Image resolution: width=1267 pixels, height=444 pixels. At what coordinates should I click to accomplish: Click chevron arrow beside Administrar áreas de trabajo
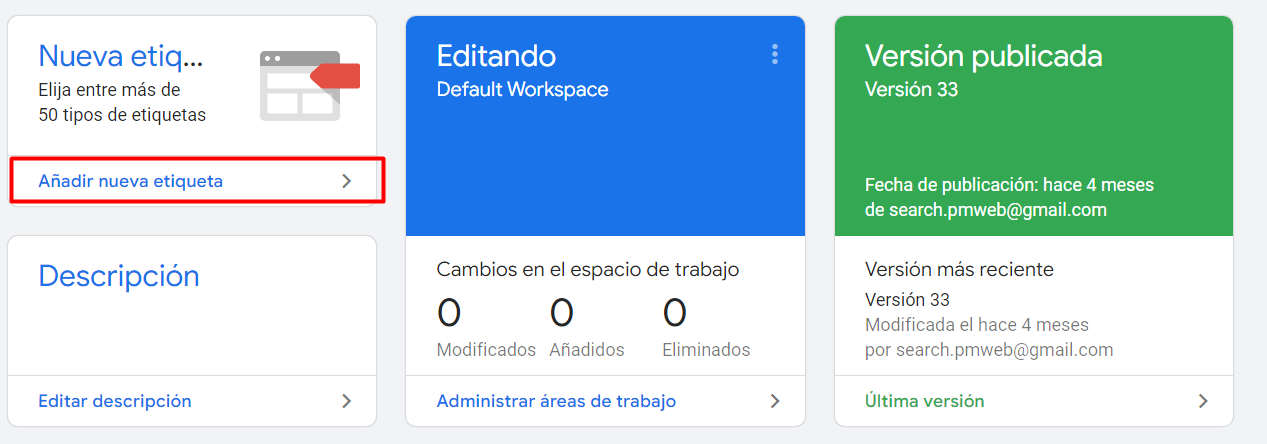point(775,401)
